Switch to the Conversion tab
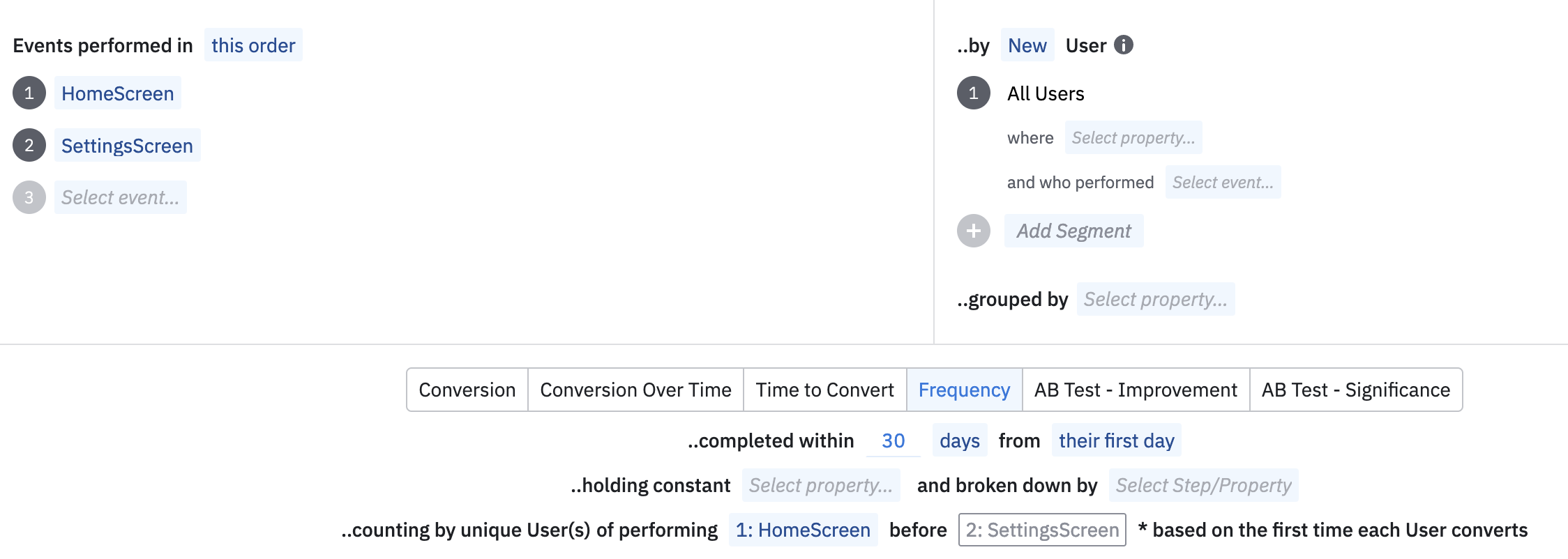Viewport: 1568px width, 559px height. coord(467,390)
